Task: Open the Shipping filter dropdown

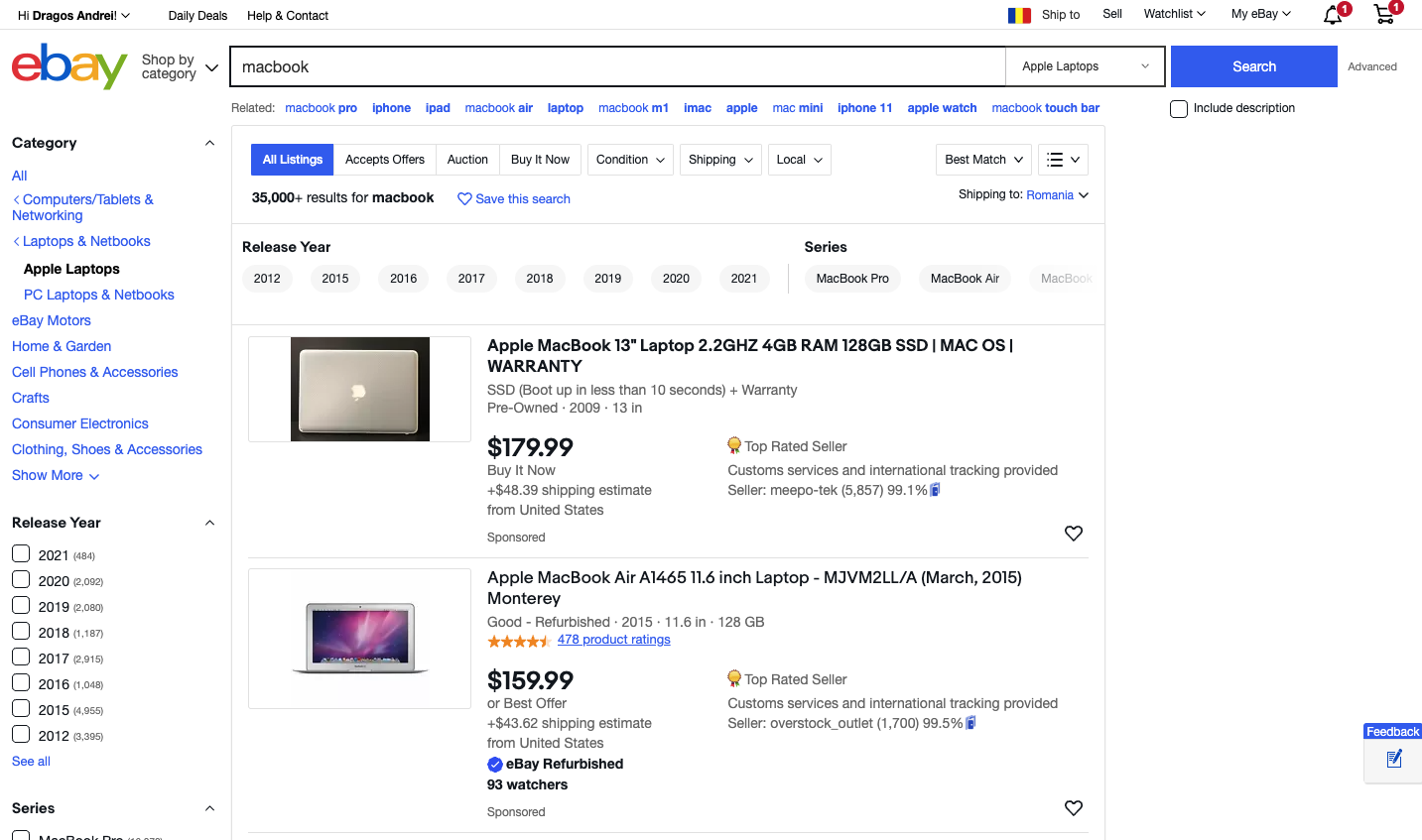Action: (x=720, y=160)
